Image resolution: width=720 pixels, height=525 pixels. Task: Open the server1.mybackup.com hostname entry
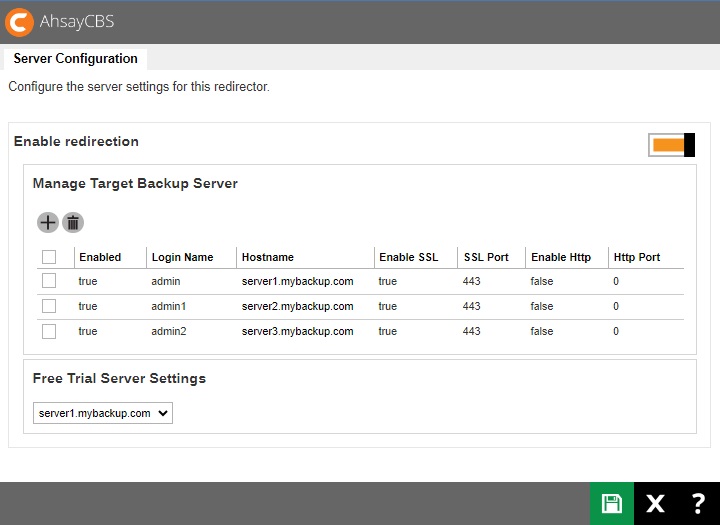click(x=298, y=281)
